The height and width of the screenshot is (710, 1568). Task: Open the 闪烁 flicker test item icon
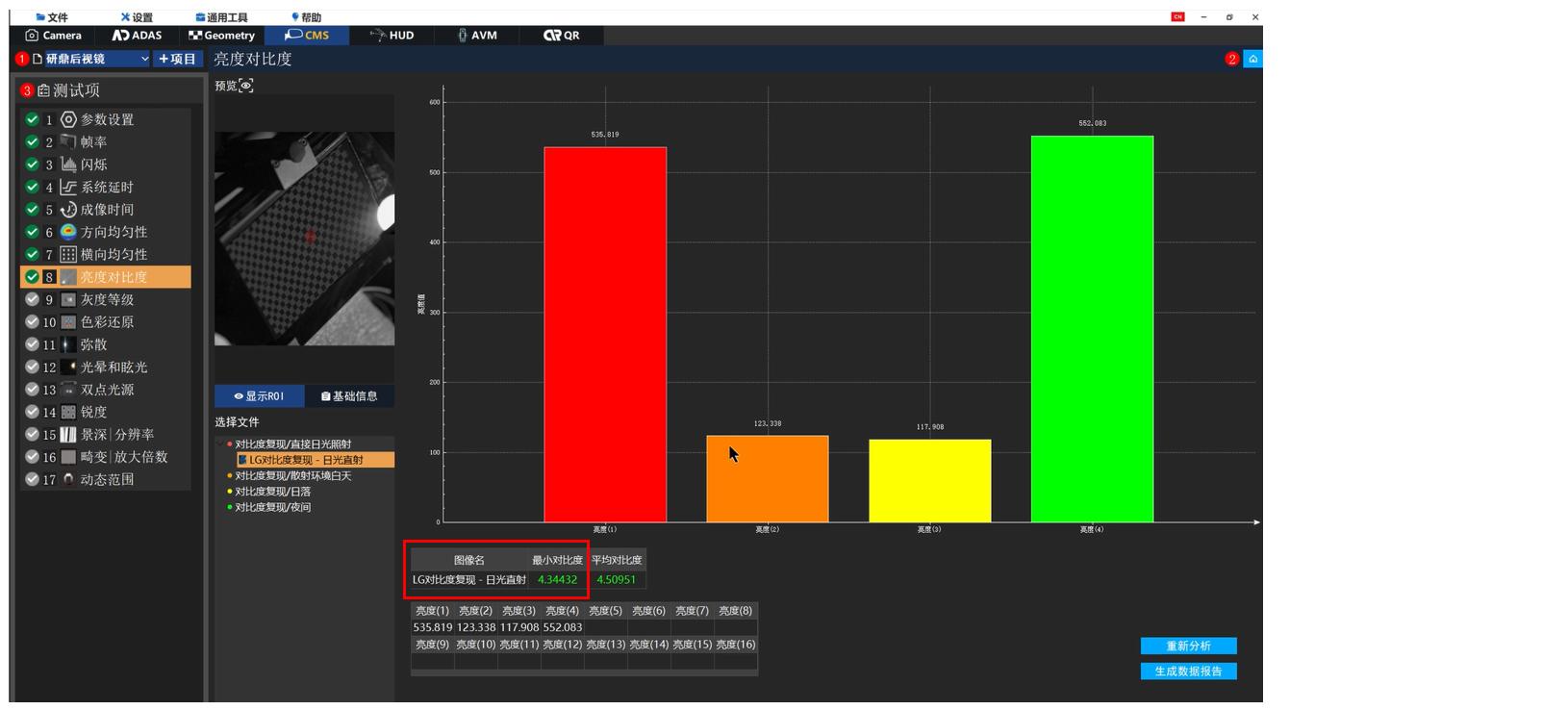(x=68, y=165)
